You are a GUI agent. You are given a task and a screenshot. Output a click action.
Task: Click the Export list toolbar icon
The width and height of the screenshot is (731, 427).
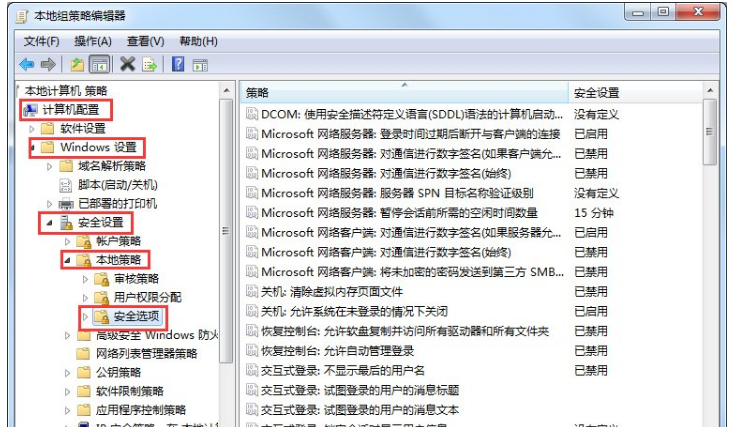150,64
